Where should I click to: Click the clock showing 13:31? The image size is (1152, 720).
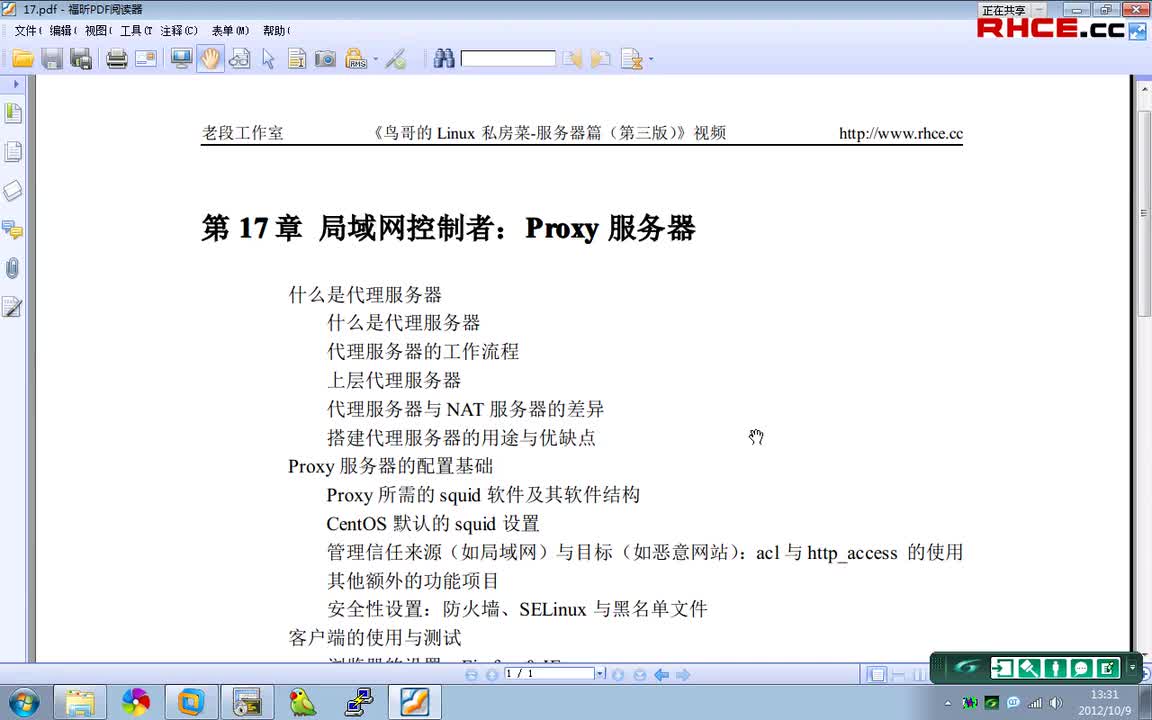pos(1104,694)
